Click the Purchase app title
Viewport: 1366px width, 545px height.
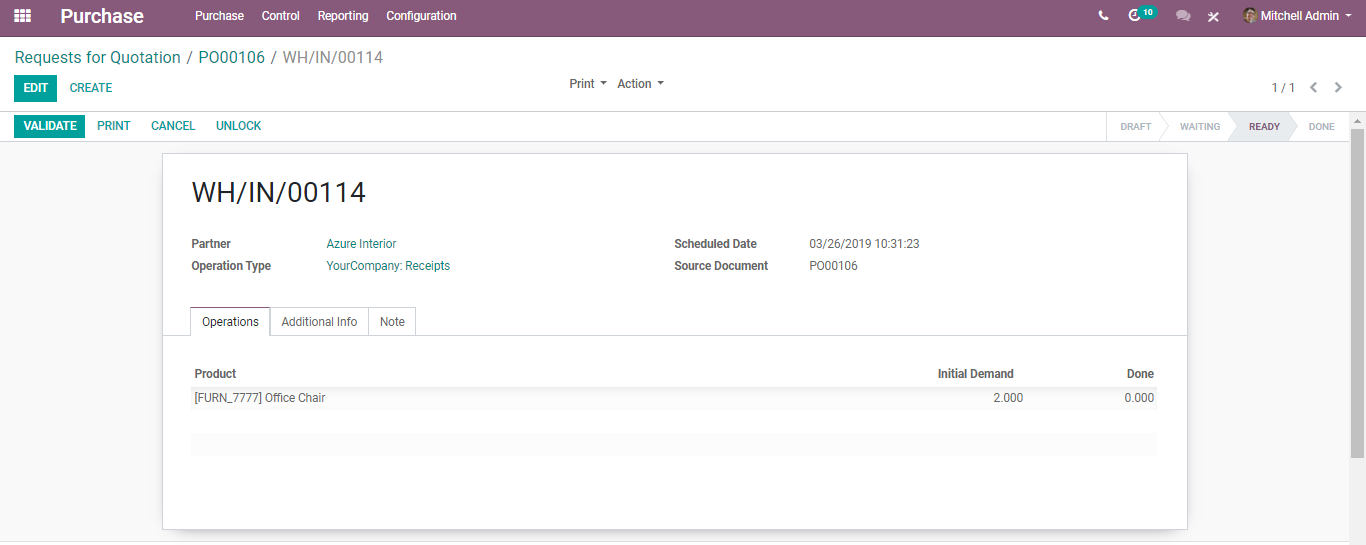(102, 16)
